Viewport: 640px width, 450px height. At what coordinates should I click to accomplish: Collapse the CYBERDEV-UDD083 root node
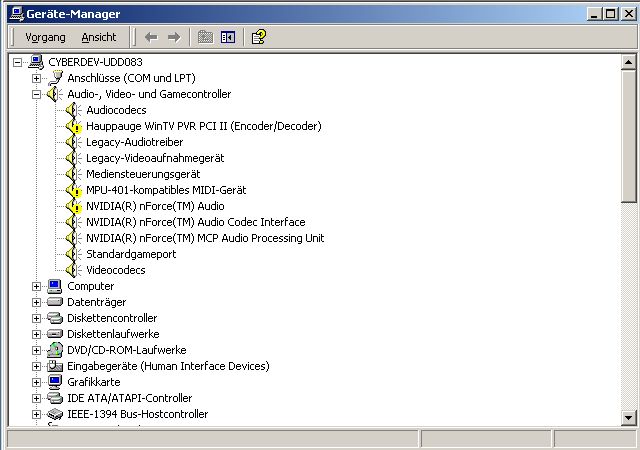(17, 62)
